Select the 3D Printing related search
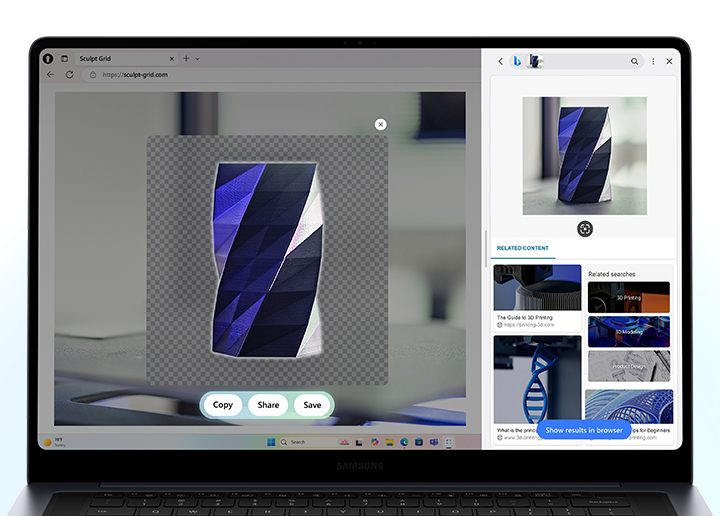The width and height of the screenshot is (720, 516). click(x=629, y=297)
